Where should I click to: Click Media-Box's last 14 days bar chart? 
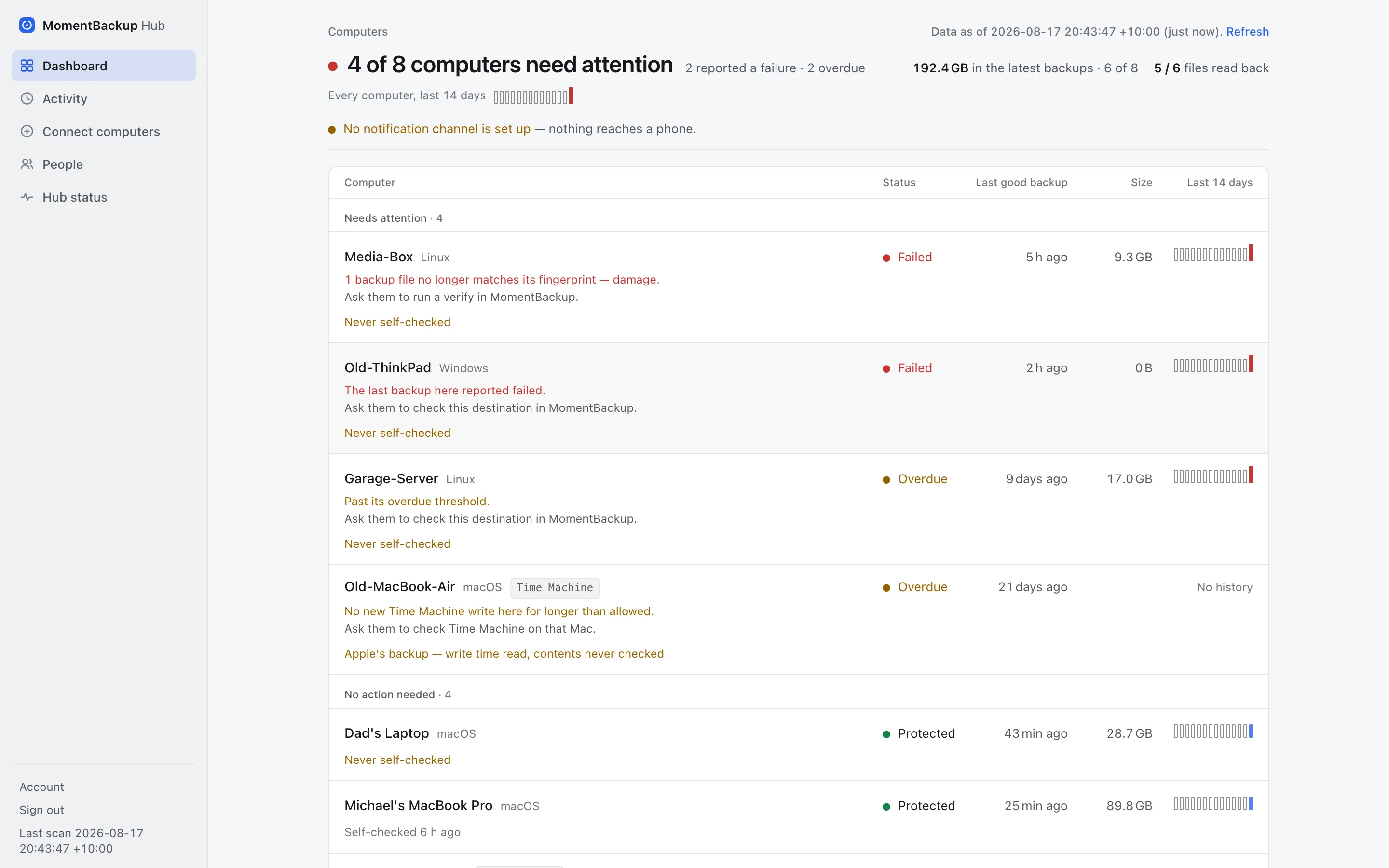(x=1213, y=253)
